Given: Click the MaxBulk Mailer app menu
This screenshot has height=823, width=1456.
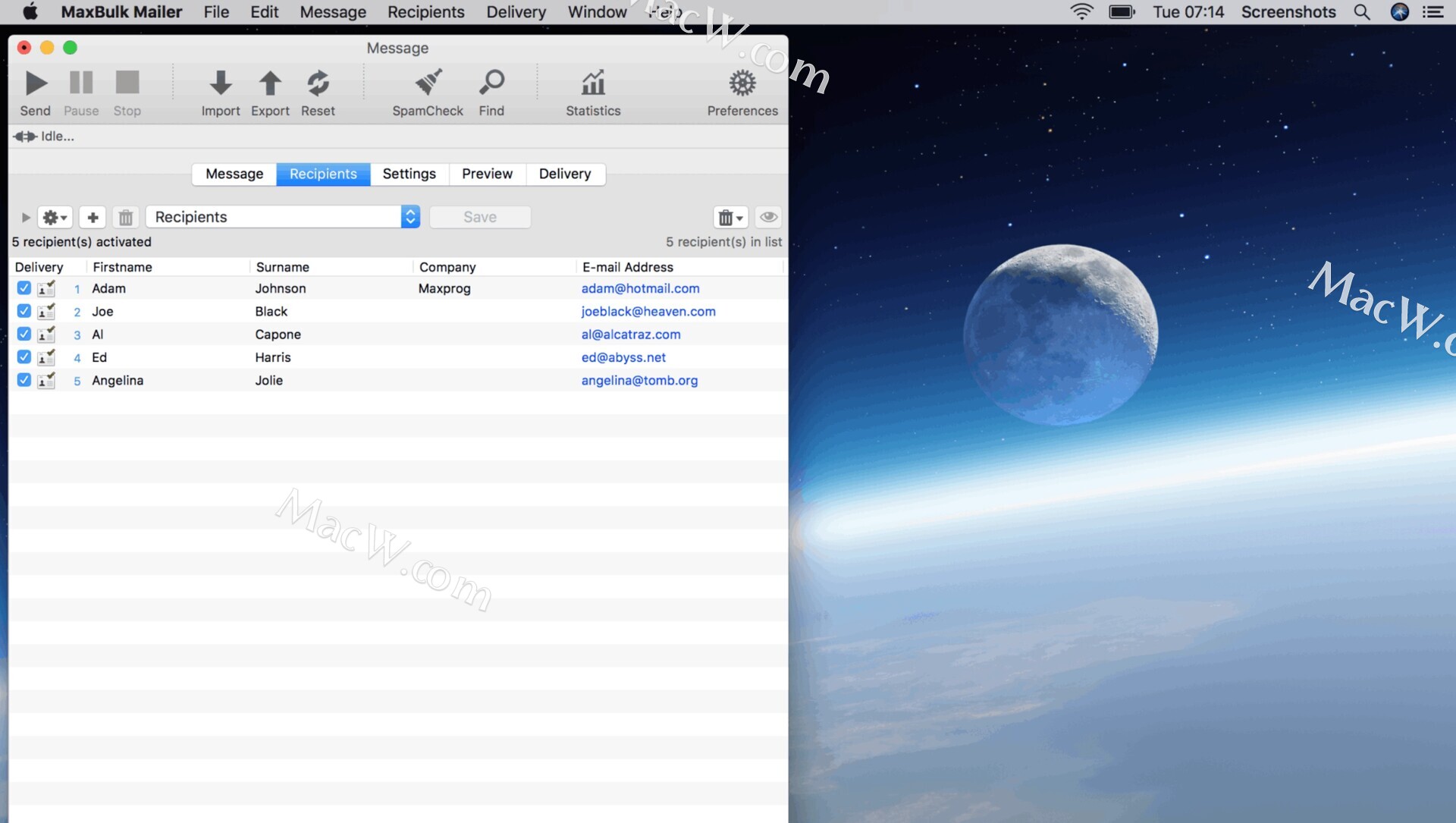Looking at the screenshot, I should [x=121, y=12].
